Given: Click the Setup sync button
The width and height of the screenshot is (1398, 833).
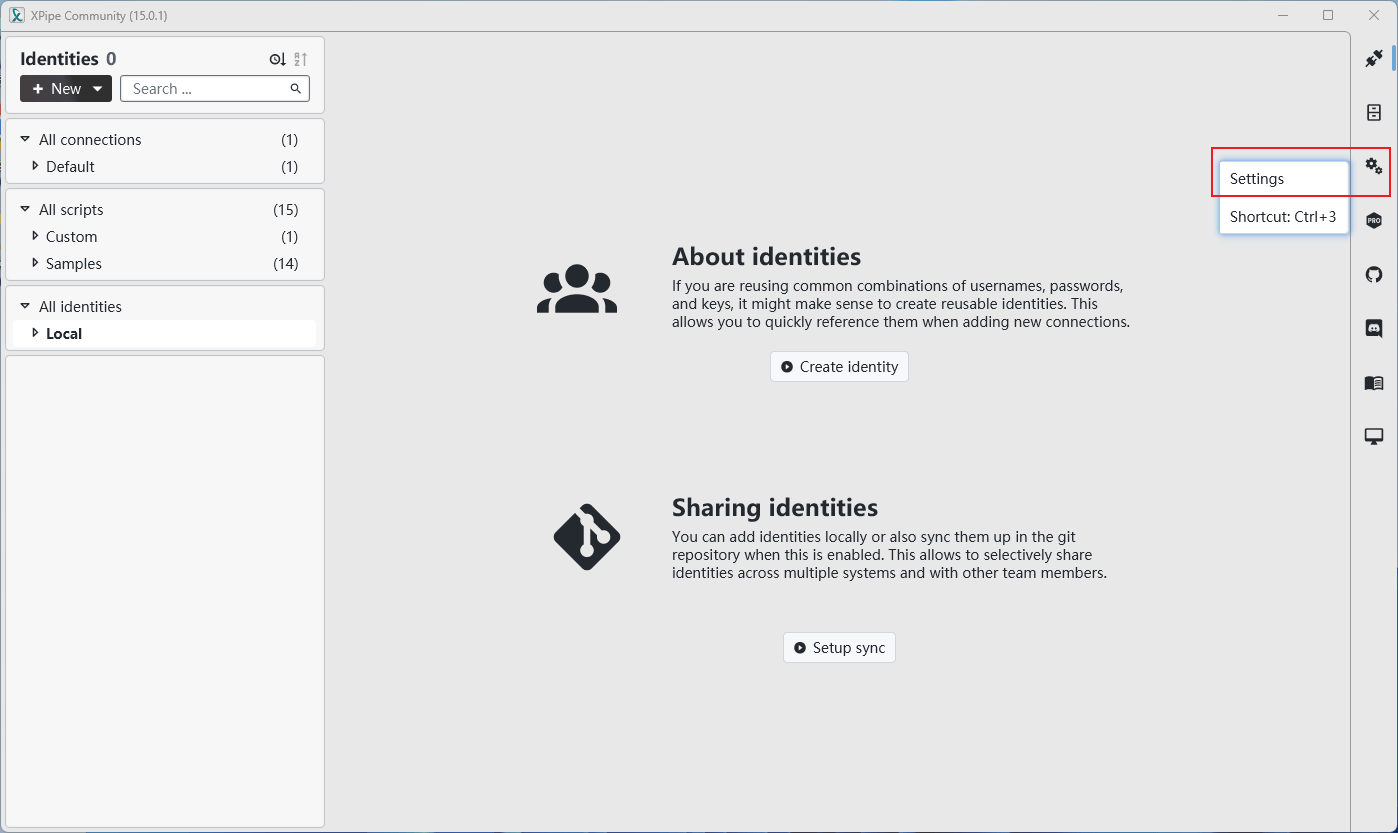Looking at the screenshot, I should click(x=839, y=648).
